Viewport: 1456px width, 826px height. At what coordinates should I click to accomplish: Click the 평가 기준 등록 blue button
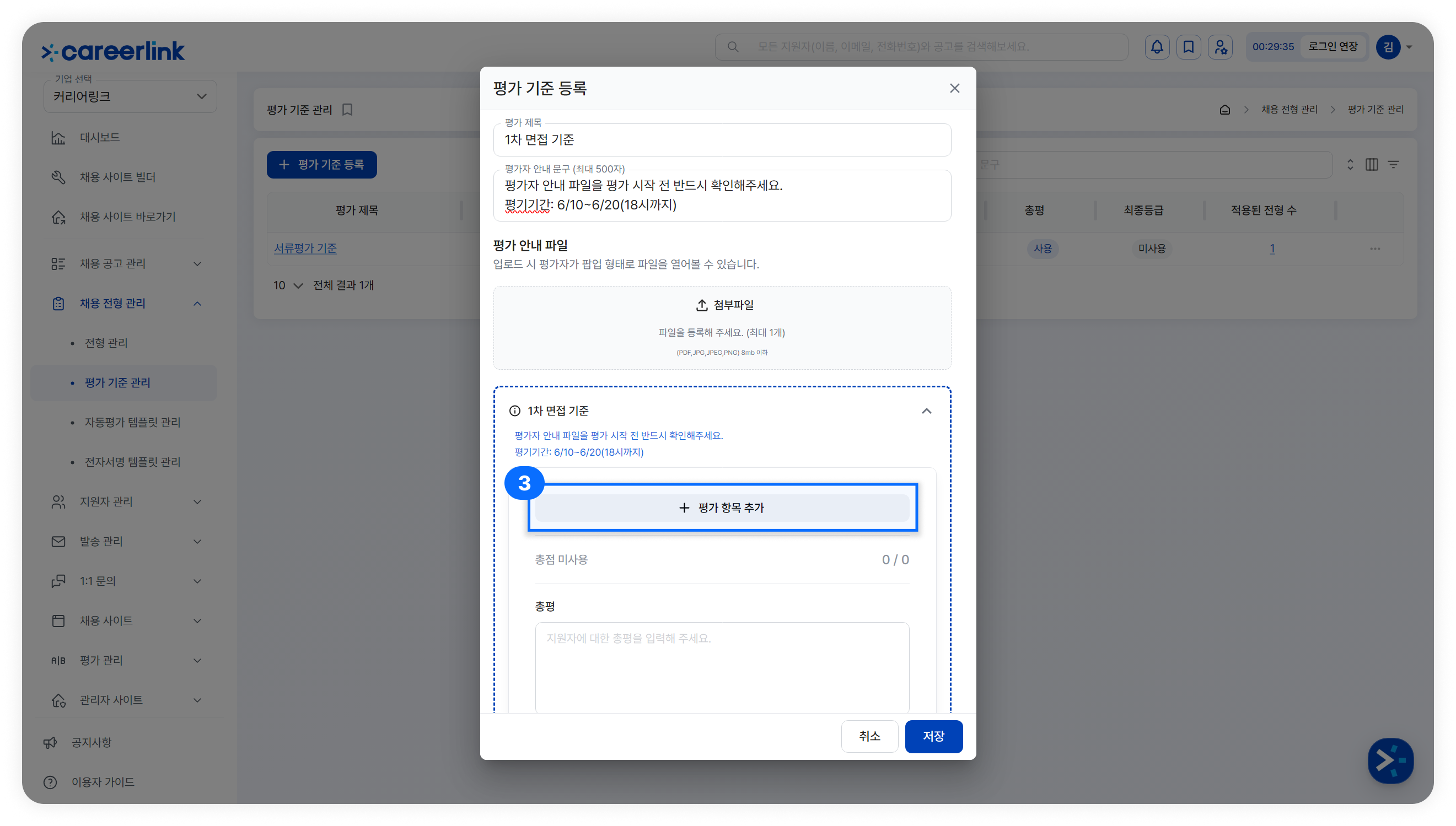point(322,165)
